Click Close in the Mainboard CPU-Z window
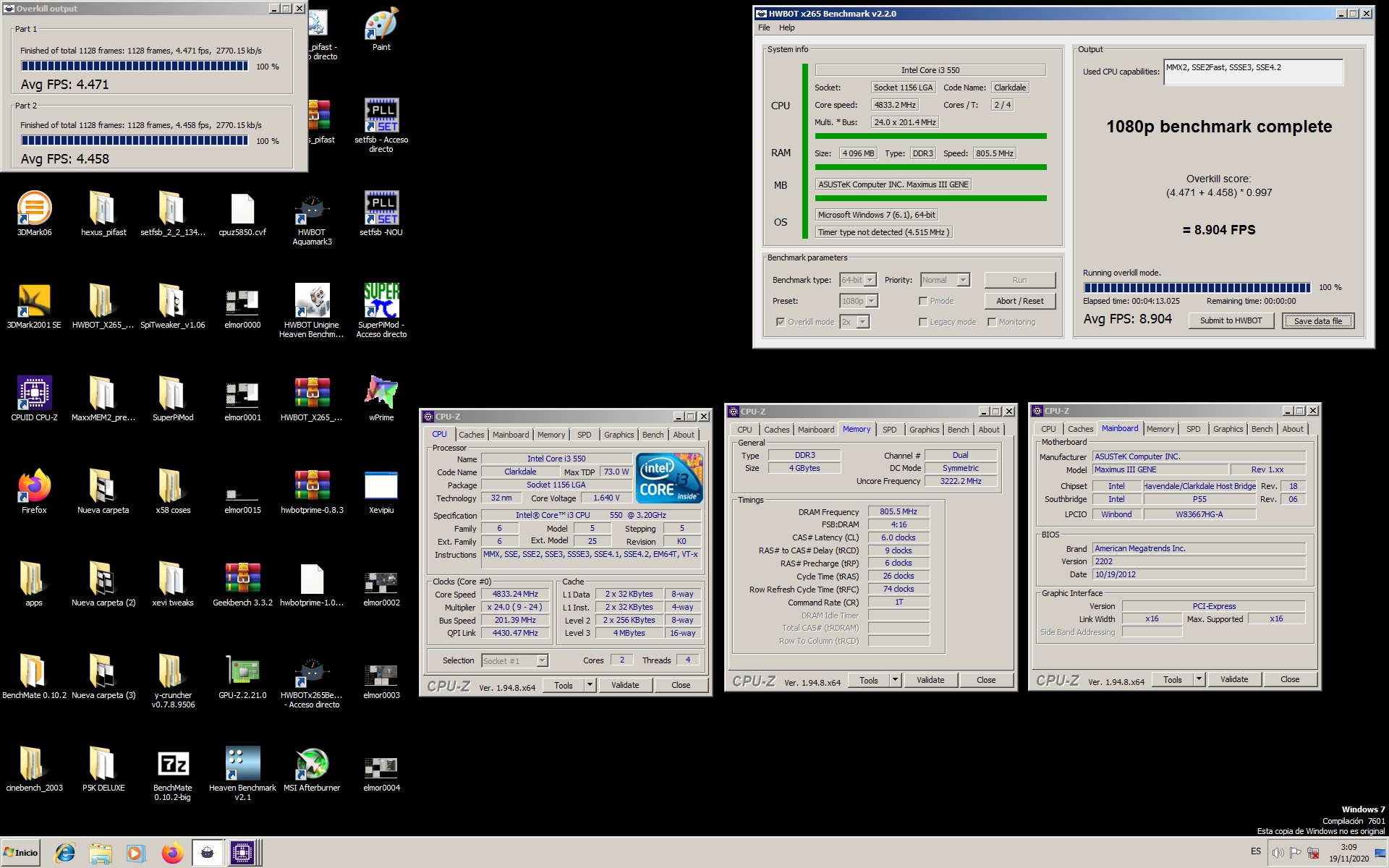 (x=1289, y=679)
